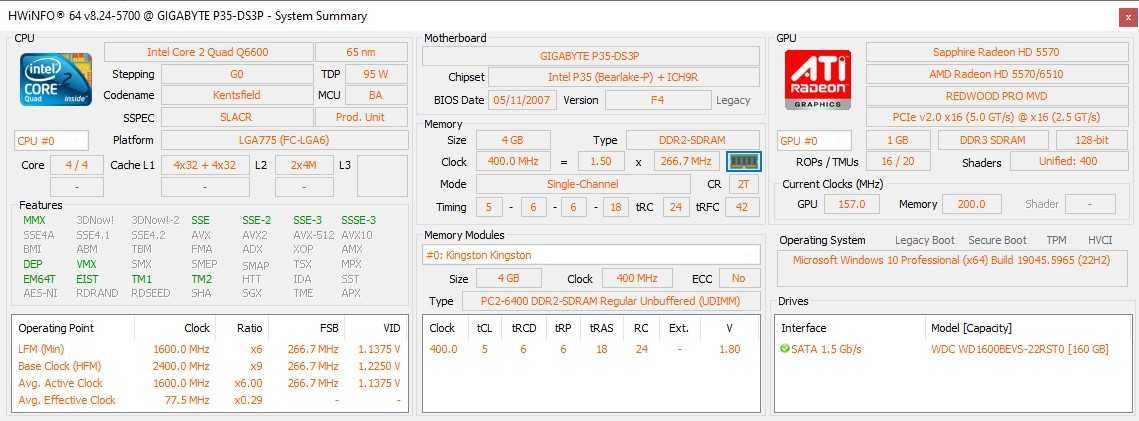Click the MCU BA value

pyautogui.click(x=376, y=95)
